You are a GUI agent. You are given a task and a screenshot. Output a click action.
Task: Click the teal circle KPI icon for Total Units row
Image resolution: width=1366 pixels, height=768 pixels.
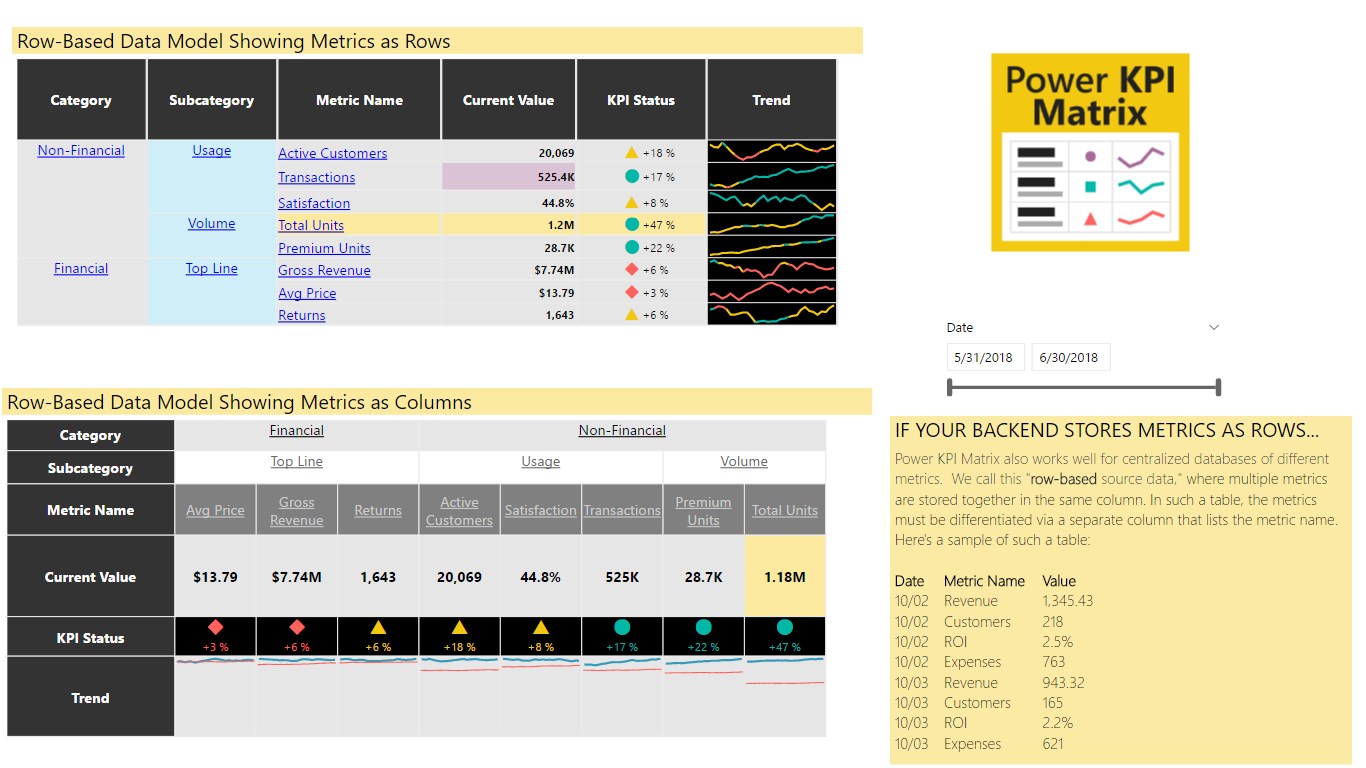pos(631,225)
